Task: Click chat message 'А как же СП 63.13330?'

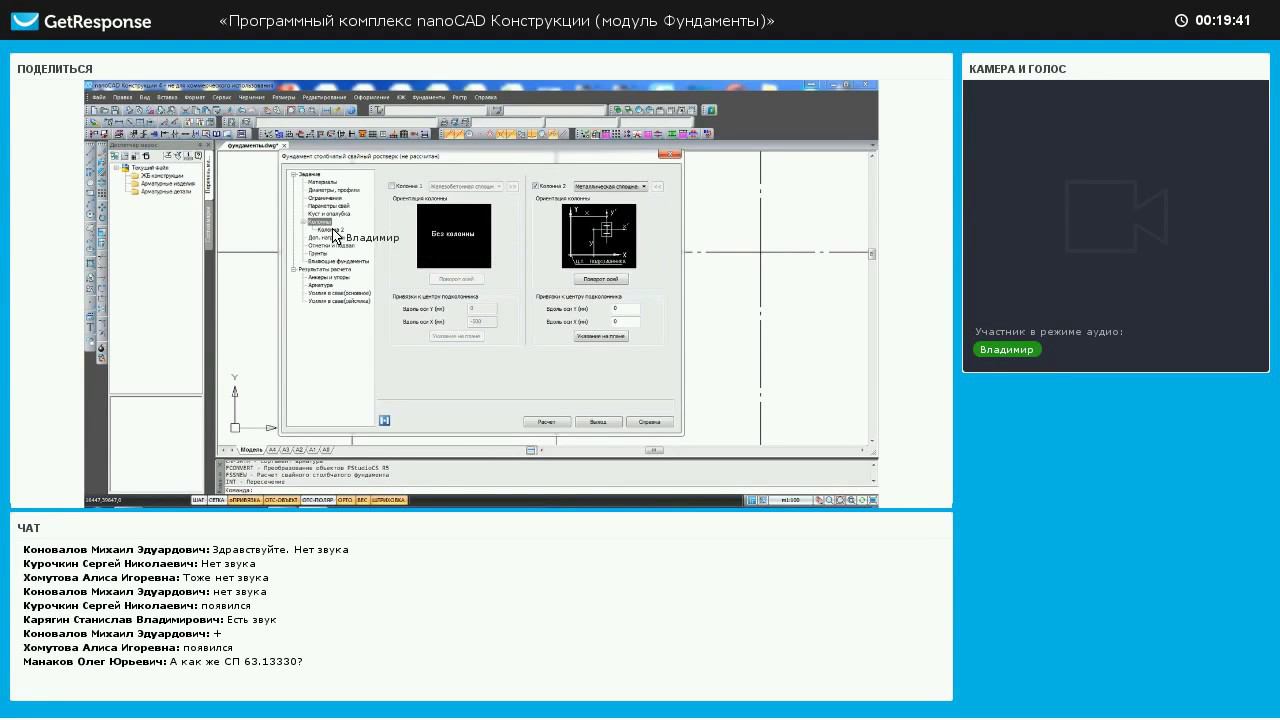Action: coord(236,662)
